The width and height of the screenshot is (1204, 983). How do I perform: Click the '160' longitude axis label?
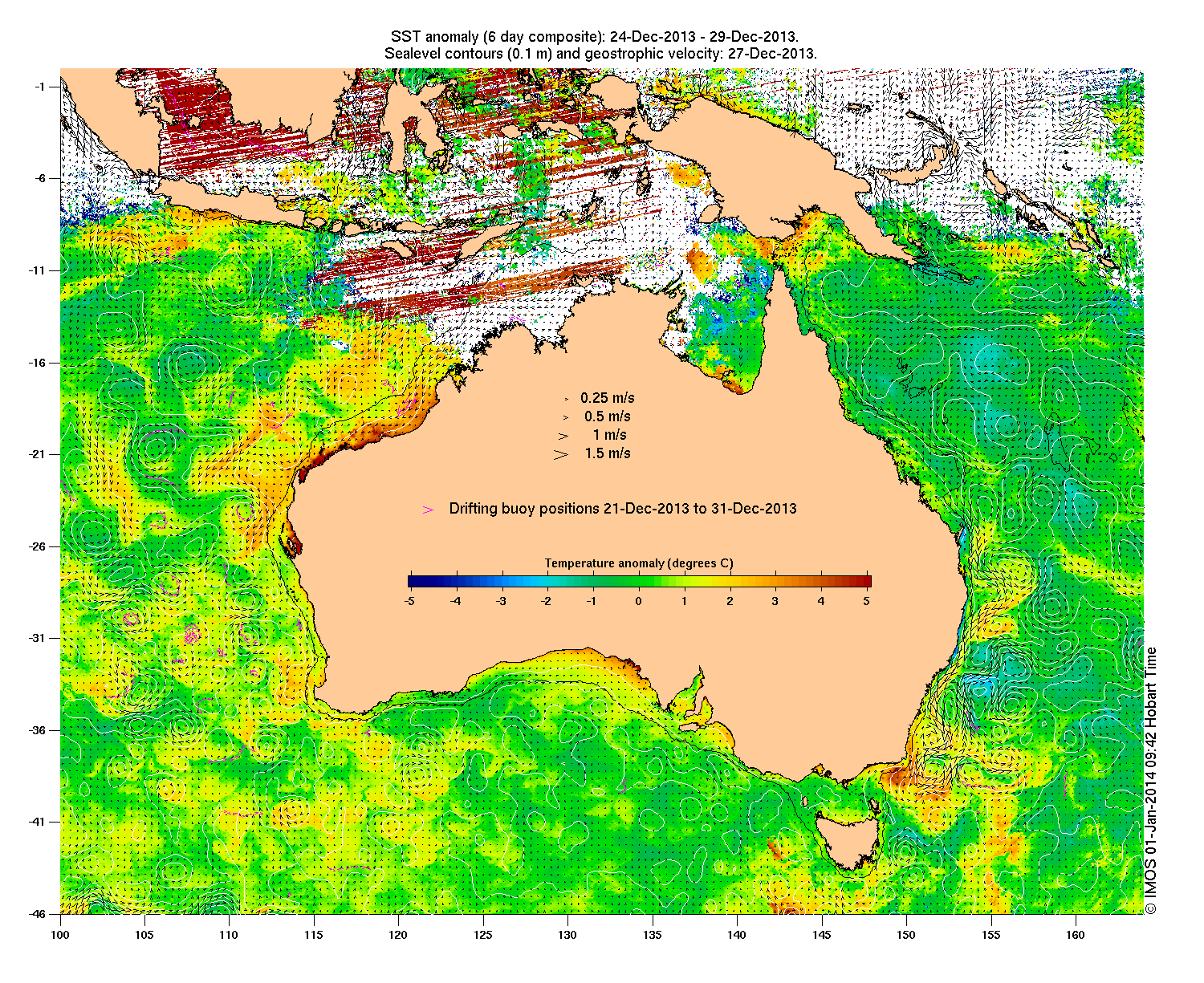[1076, 934]
